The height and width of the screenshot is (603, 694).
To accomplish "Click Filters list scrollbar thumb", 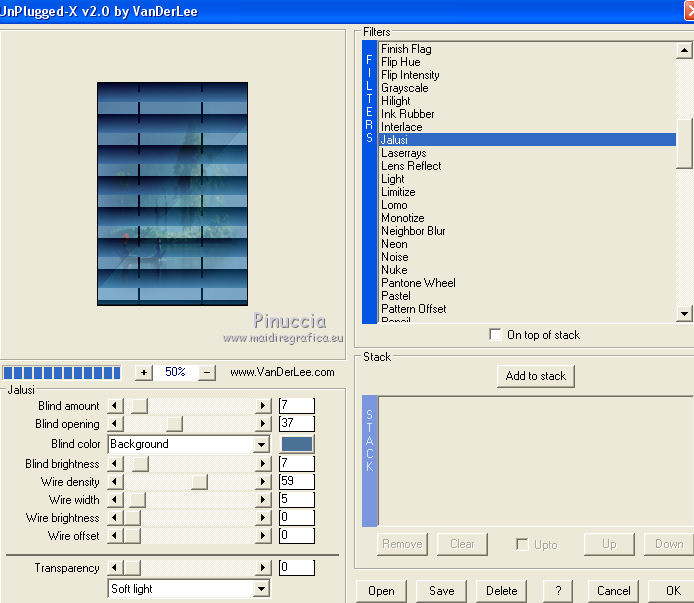I will click(684, 144).
